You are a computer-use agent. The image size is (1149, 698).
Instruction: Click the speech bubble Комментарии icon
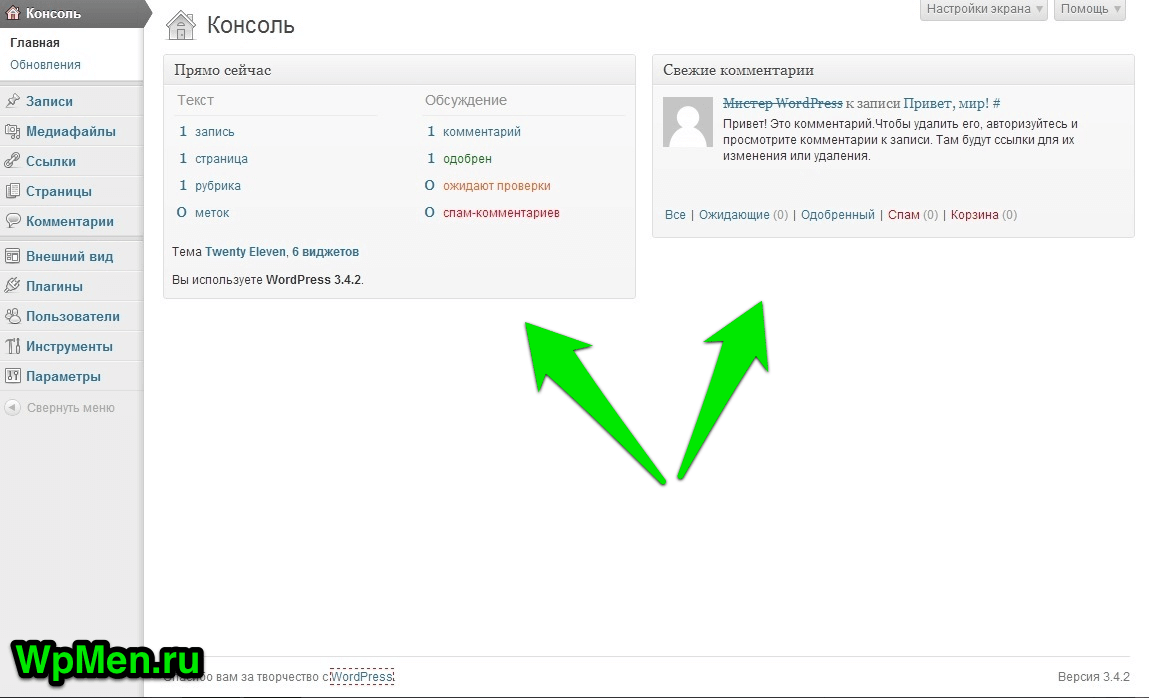tap(13, 221)
